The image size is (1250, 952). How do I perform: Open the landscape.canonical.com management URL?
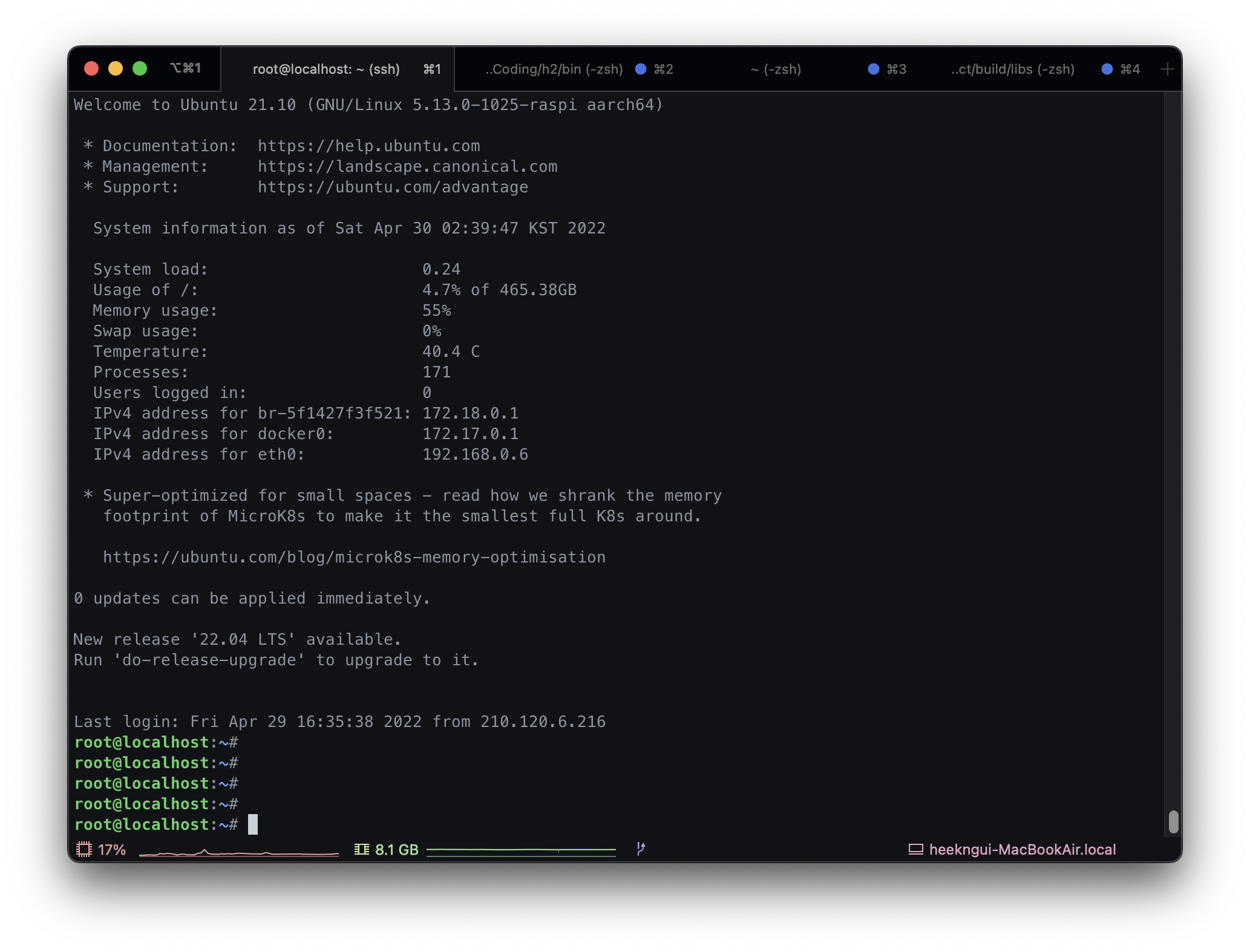(x=407, y=167)
